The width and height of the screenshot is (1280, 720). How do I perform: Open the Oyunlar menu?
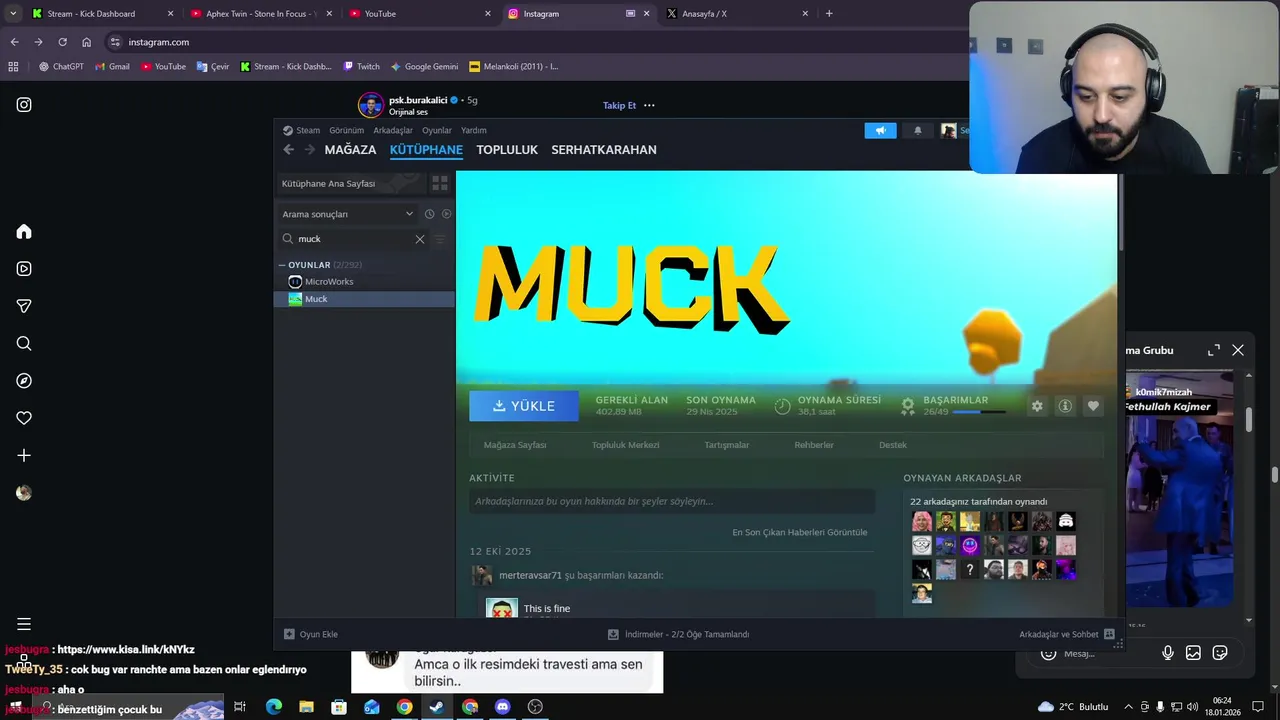437,130
